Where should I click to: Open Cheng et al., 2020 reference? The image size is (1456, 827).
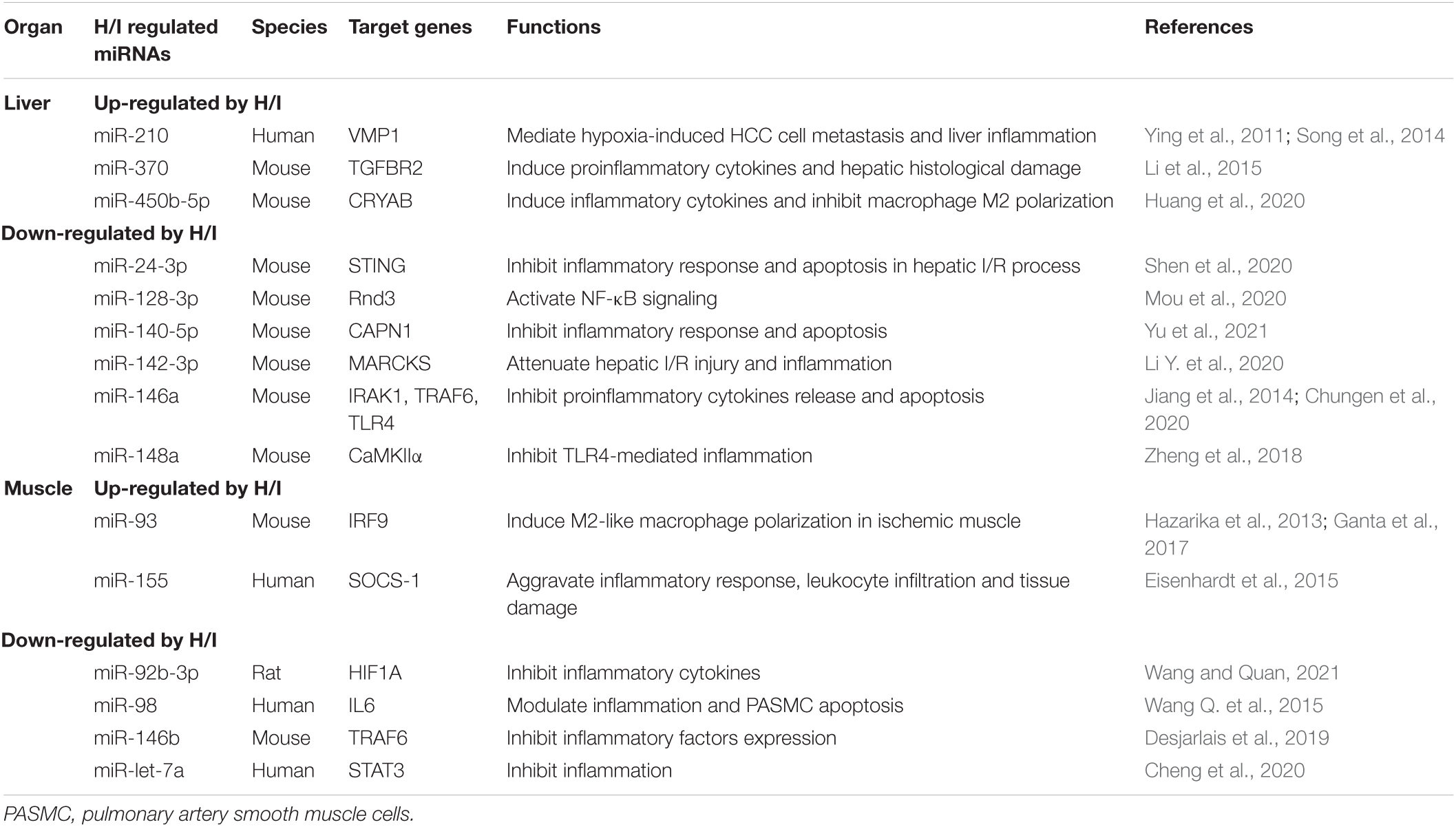[x=1225, y=770]
